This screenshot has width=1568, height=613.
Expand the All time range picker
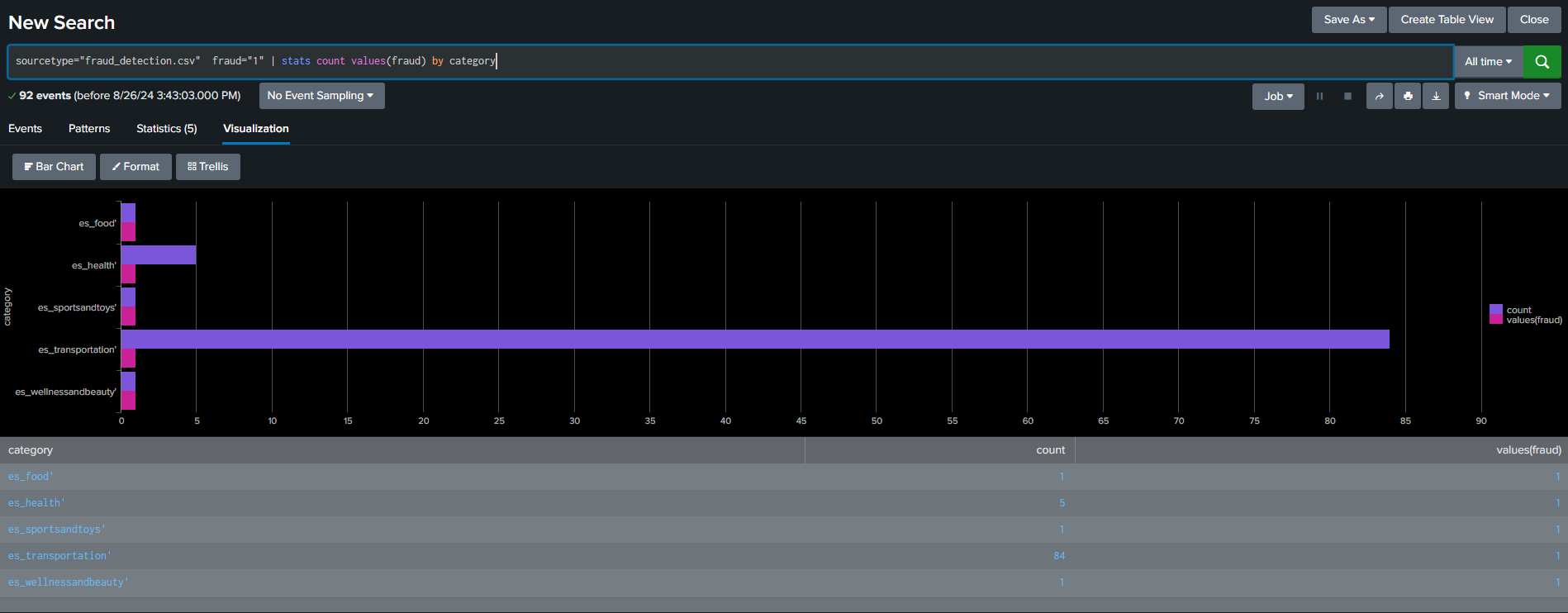point(1488,62)
